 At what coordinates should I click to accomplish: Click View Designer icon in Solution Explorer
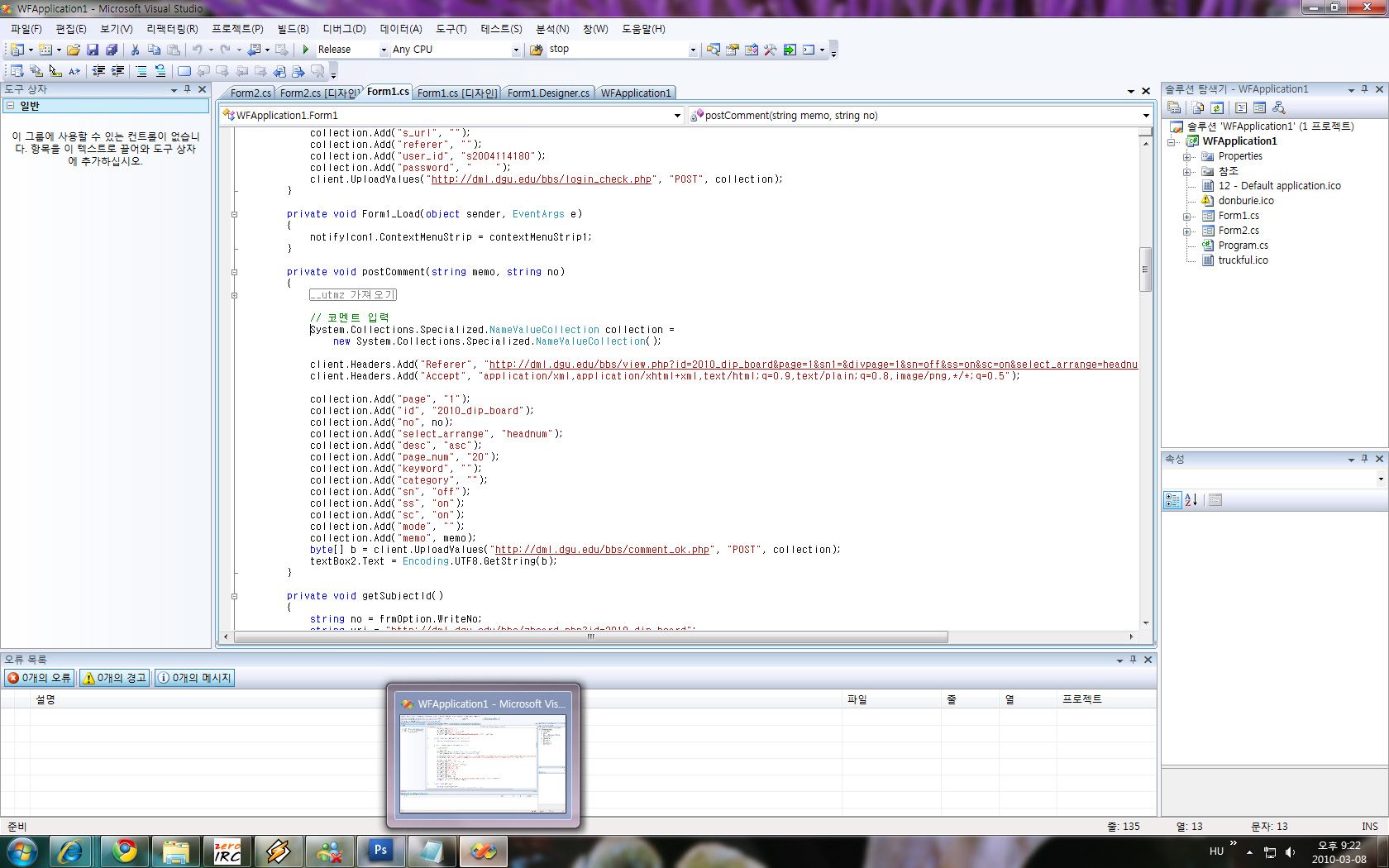1260,107
